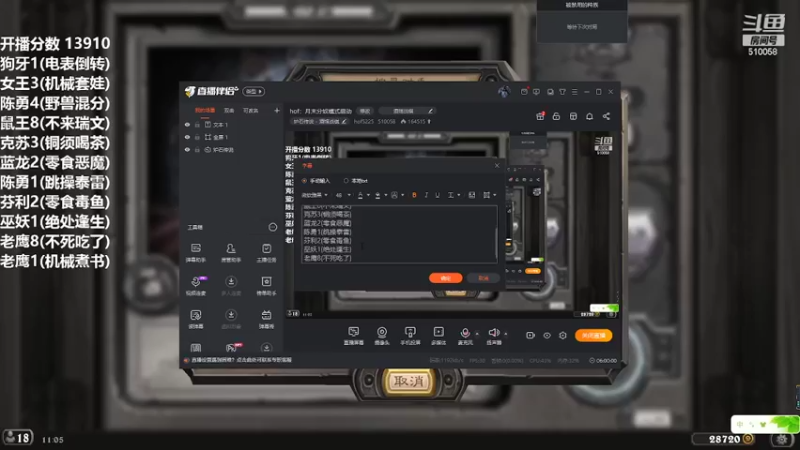
Task: Switch to the 我的场景 tab
Action: [205, 110]
